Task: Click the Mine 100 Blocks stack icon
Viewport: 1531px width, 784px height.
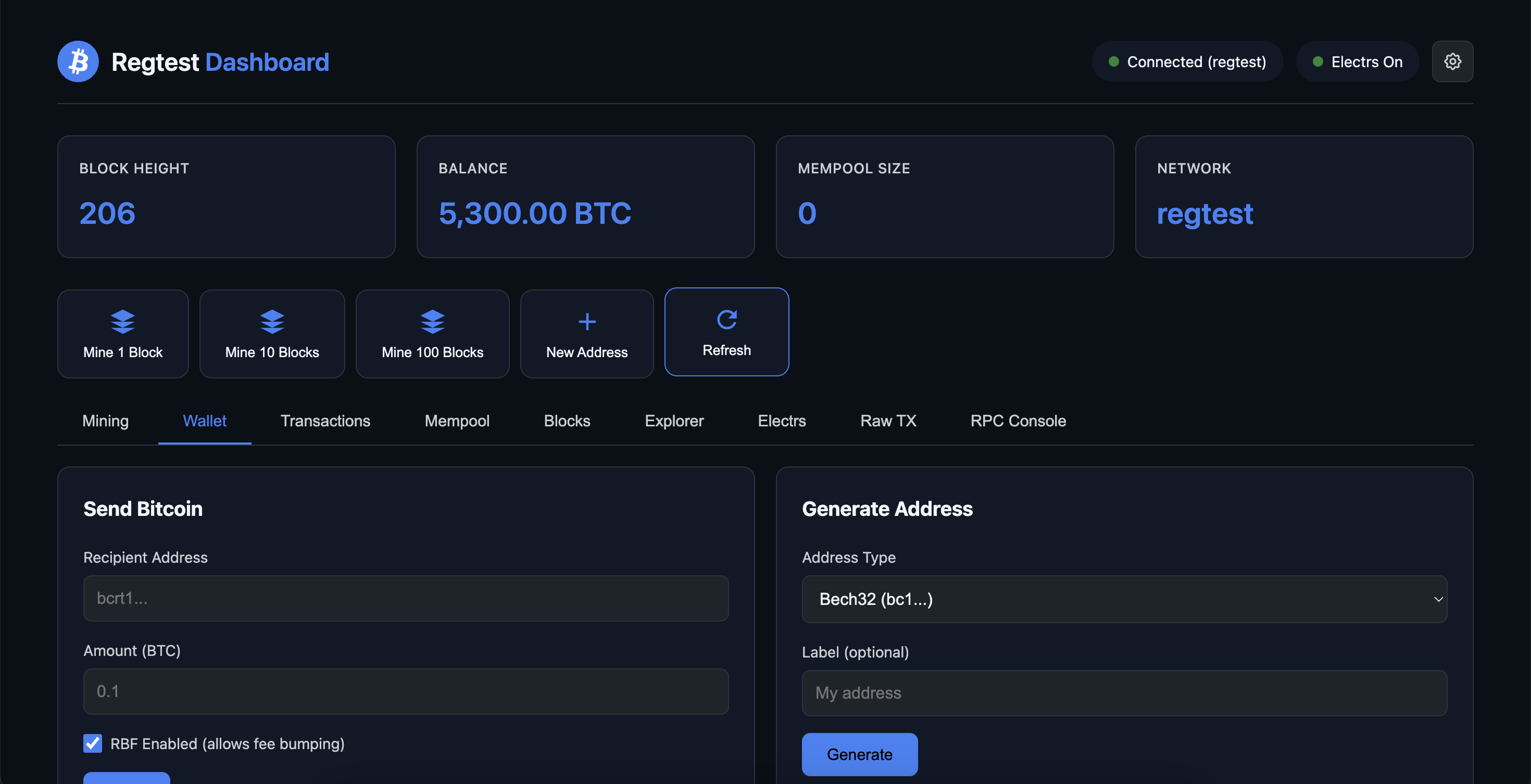Action: (432, 321)
